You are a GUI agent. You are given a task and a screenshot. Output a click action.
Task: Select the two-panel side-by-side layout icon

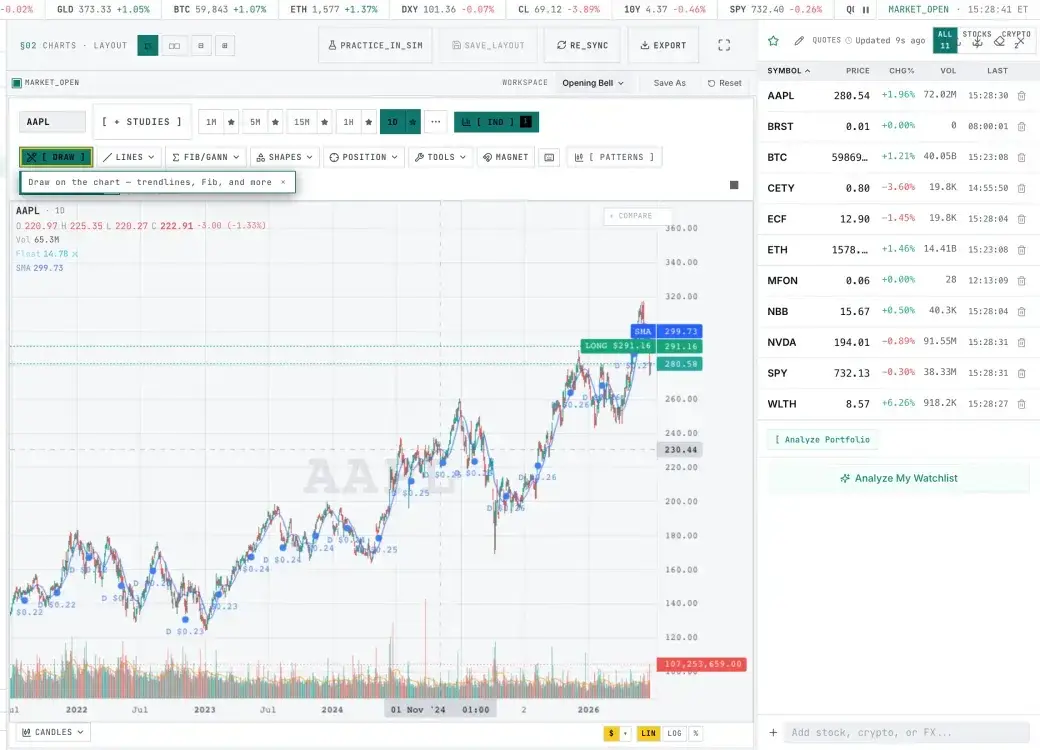[x=174, y=46]
